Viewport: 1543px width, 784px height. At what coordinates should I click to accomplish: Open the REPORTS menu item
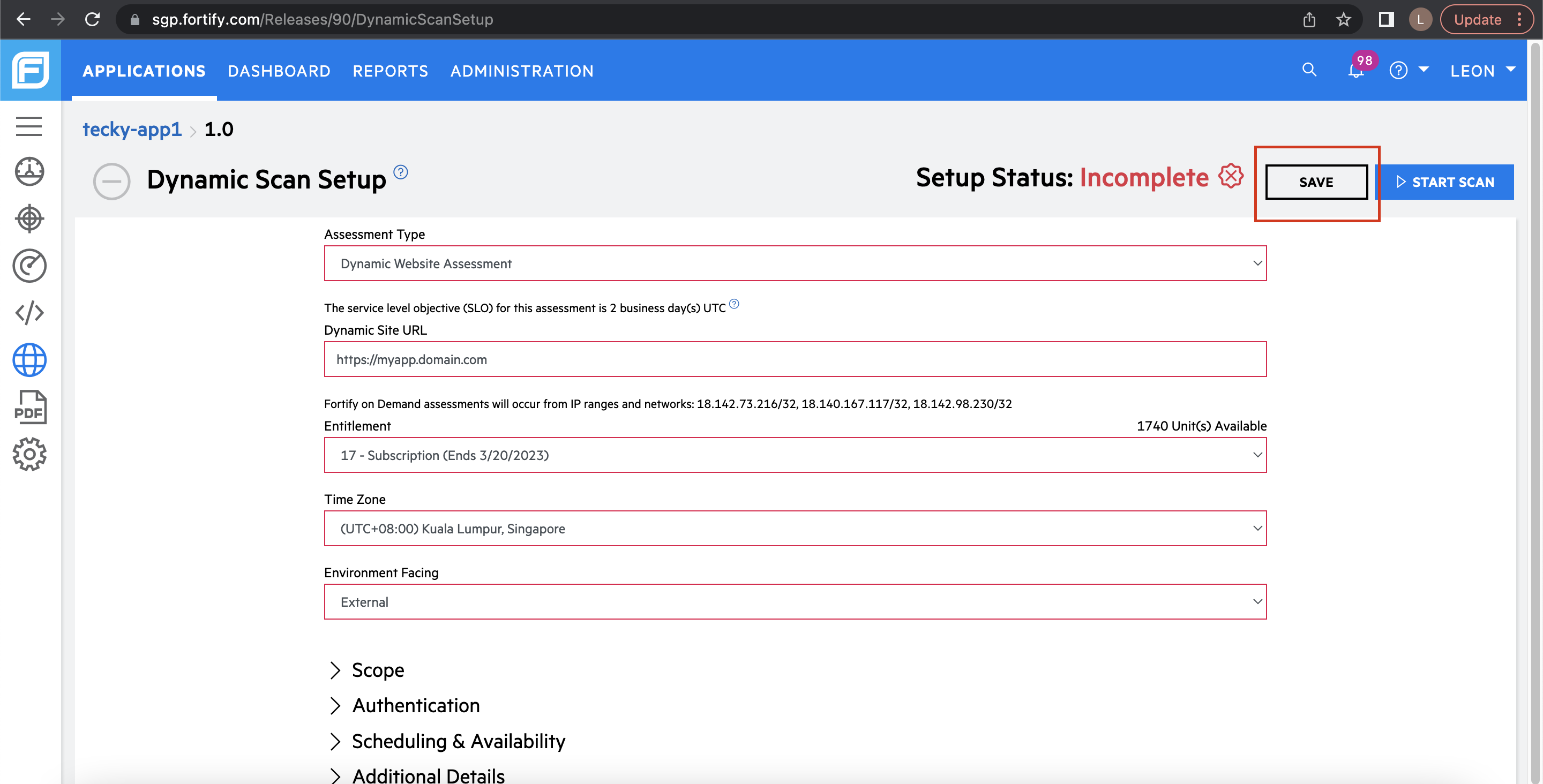pos(390,71)
